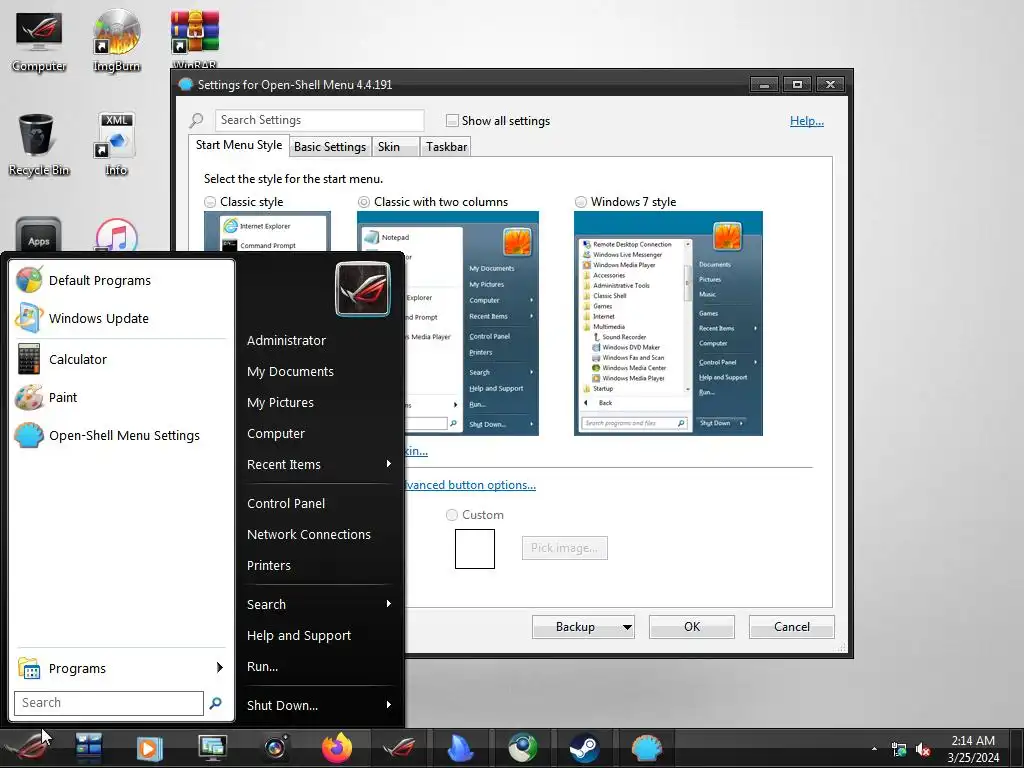Open the WinRAR desktop shortcut

coord(195,39)
